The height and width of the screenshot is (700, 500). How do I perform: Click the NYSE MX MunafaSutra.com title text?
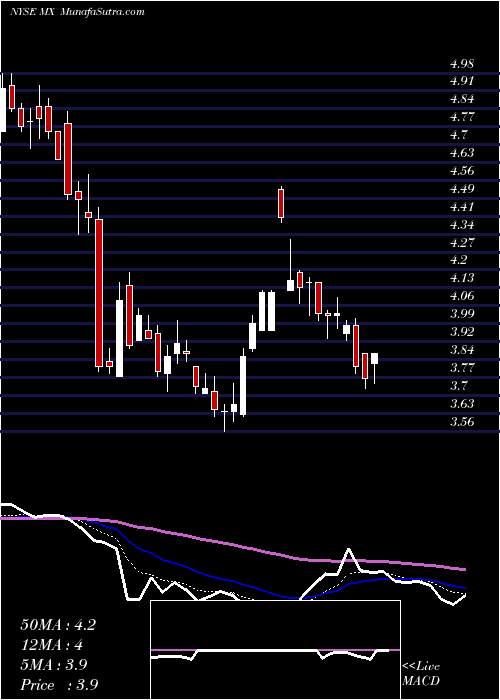click(77, 12)
